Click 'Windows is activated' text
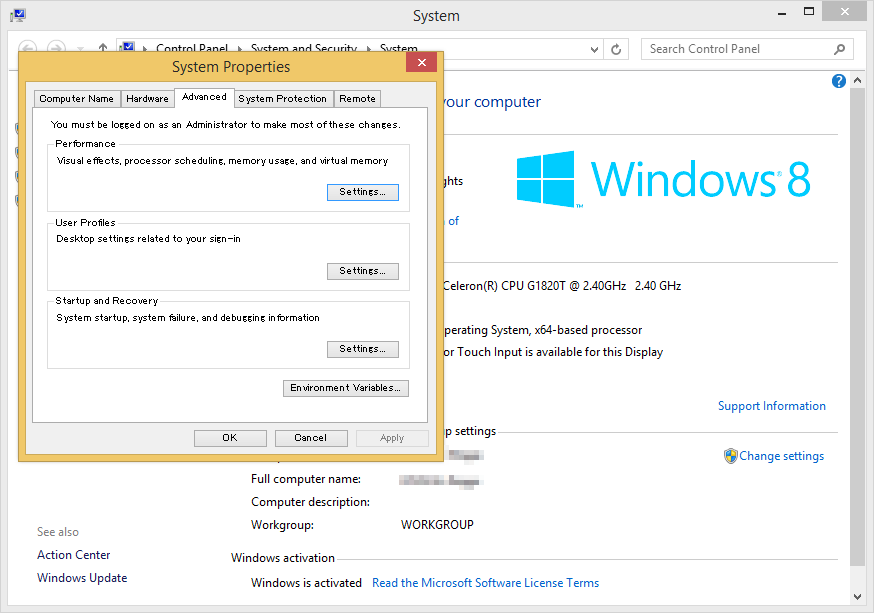 306,583
